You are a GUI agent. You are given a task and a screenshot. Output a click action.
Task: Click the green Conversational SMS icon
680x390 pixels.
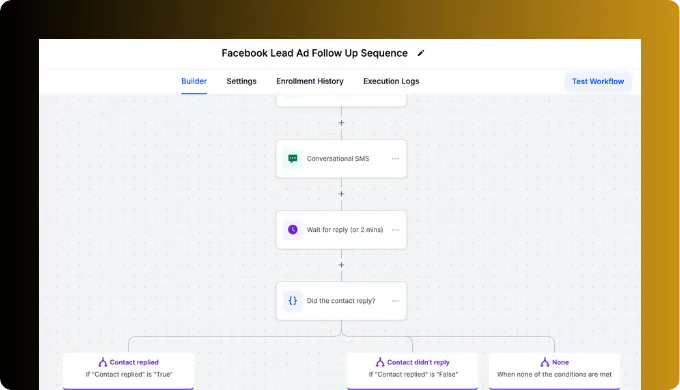click(x=293, y=159)
